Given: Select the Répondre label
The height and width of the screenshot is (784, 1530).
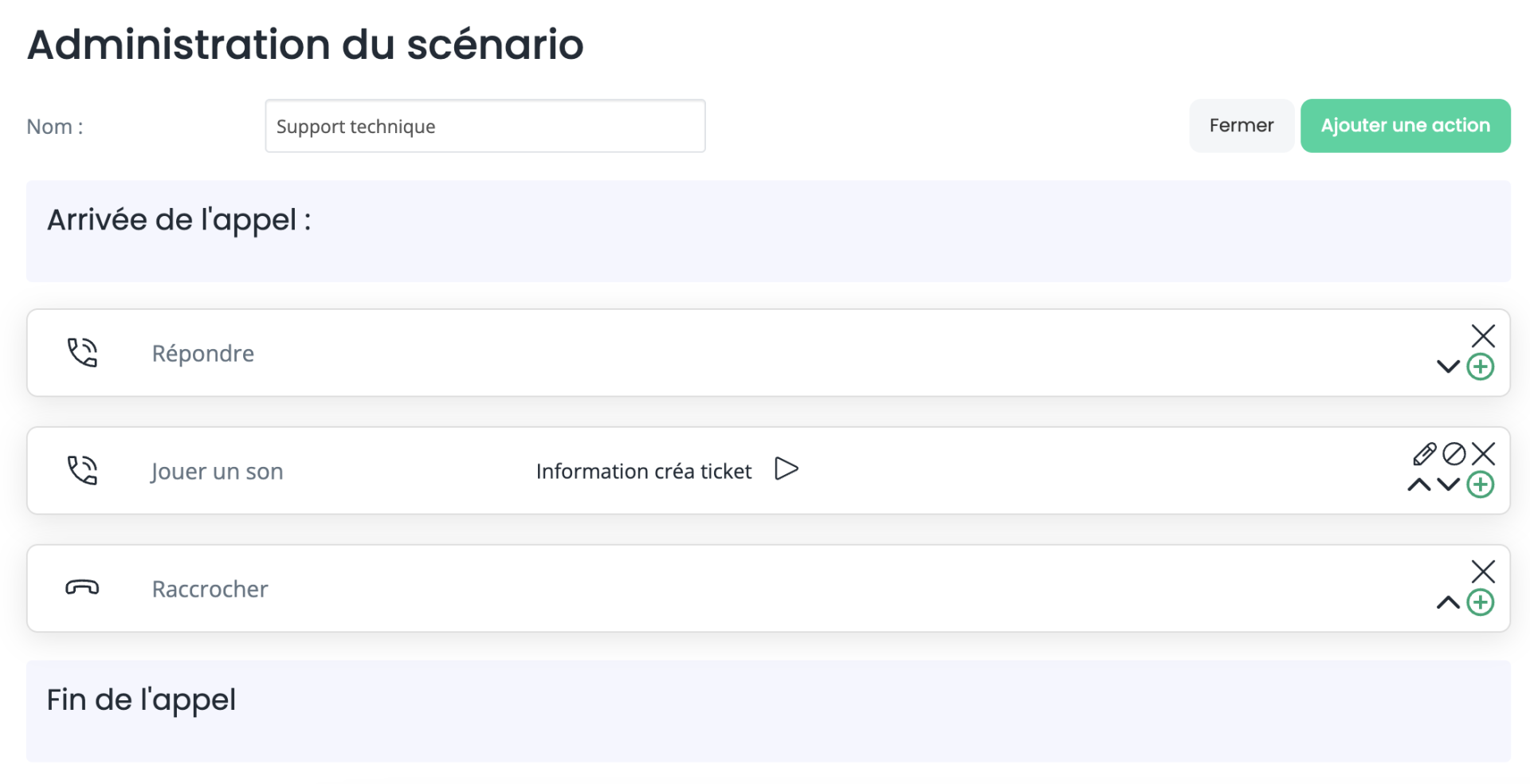Looking at the screenshot, I should tap(203, 353).
